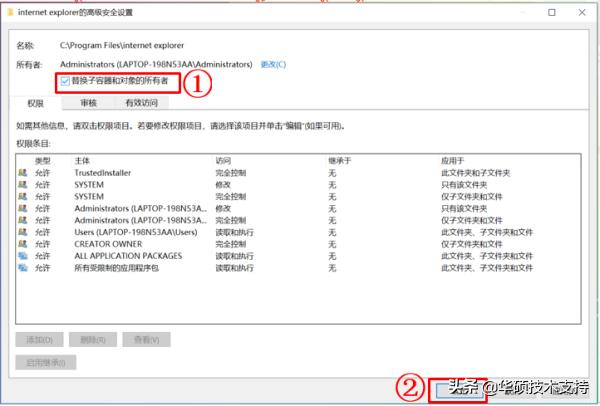Click 完全控制 in the TrustedInstaller row
600x406 pixels.
(x=231, y=173)
